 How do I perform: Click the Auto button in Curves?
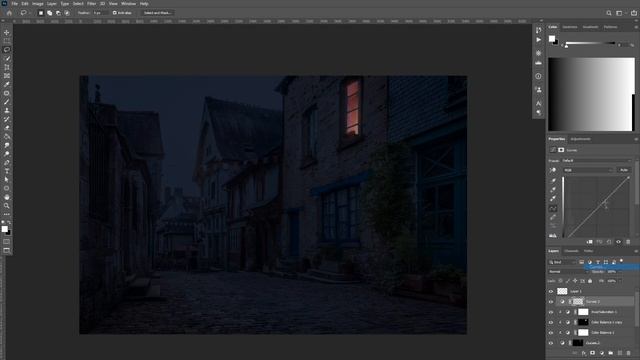coord(624,170)
